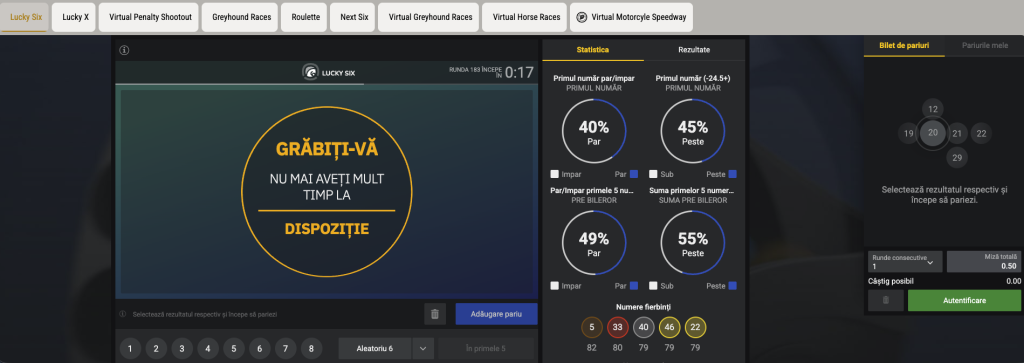Open the Next Six tab
This screenshot has width=1024, height=363.
(x=354, y=17)
